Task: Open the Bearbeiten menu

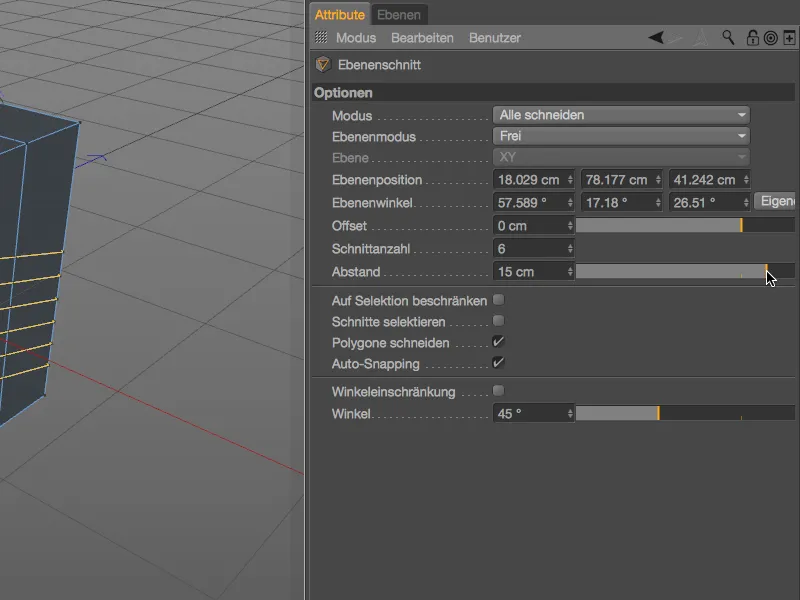Action: [x=422, y=38]
